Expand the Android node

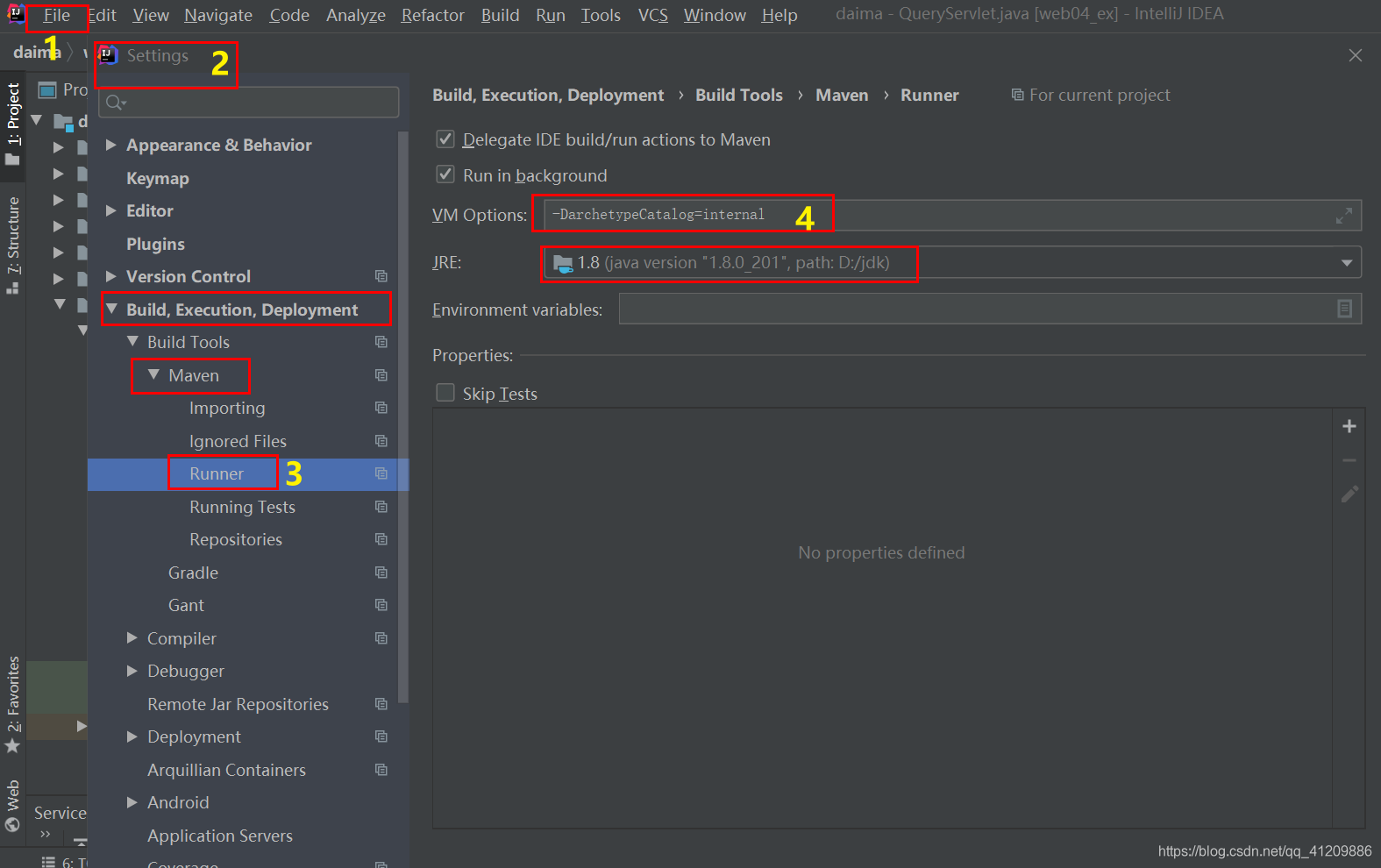[132, 802]
